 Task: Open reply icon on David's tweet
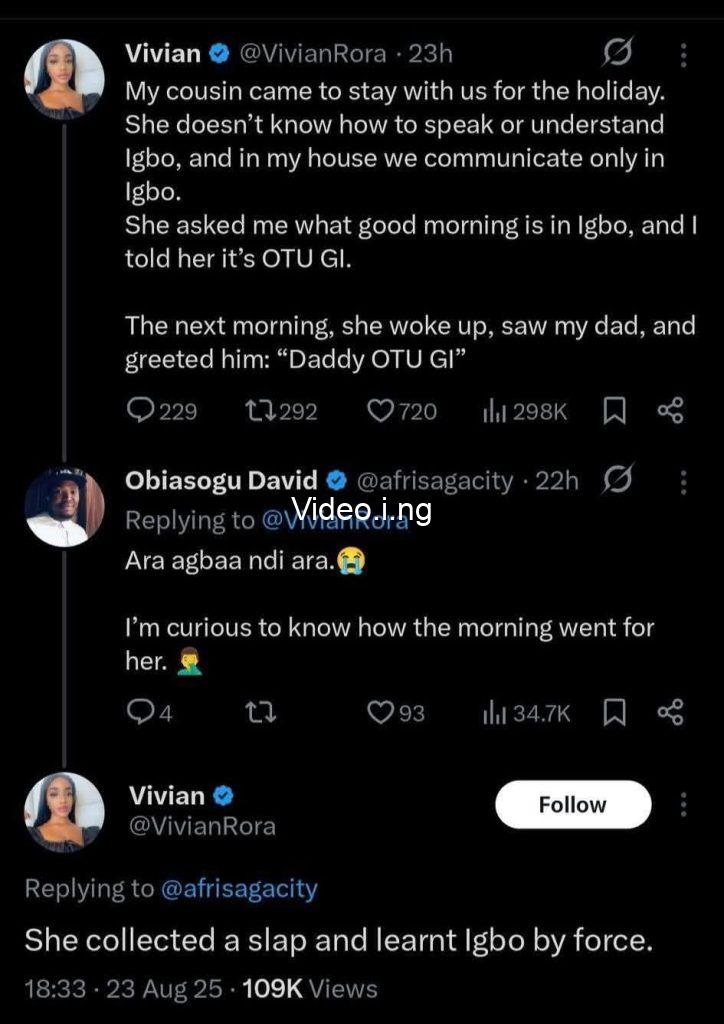138,712
